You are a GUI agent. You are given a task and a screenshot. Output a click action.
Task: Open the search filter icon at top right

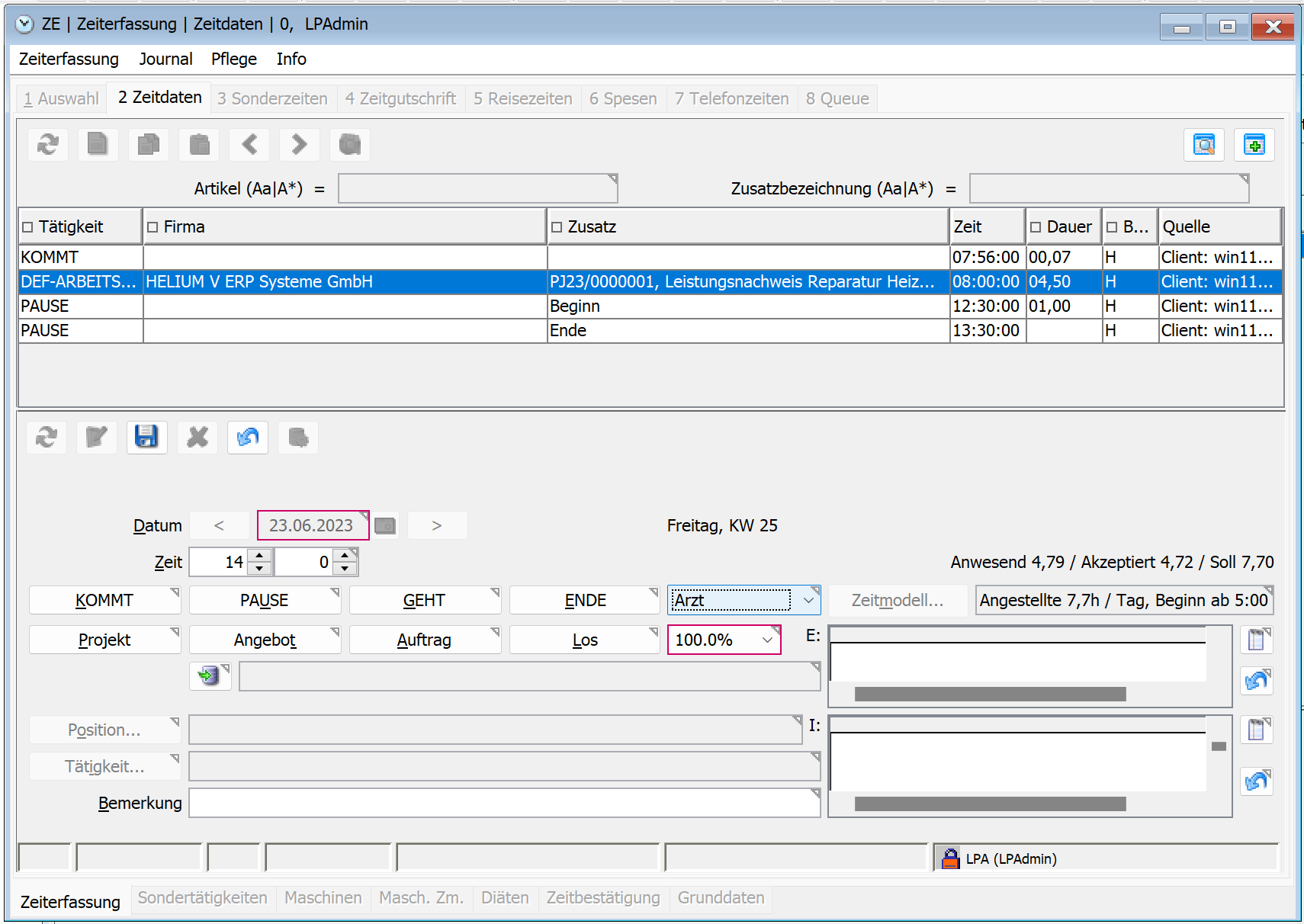(1203, 145)
